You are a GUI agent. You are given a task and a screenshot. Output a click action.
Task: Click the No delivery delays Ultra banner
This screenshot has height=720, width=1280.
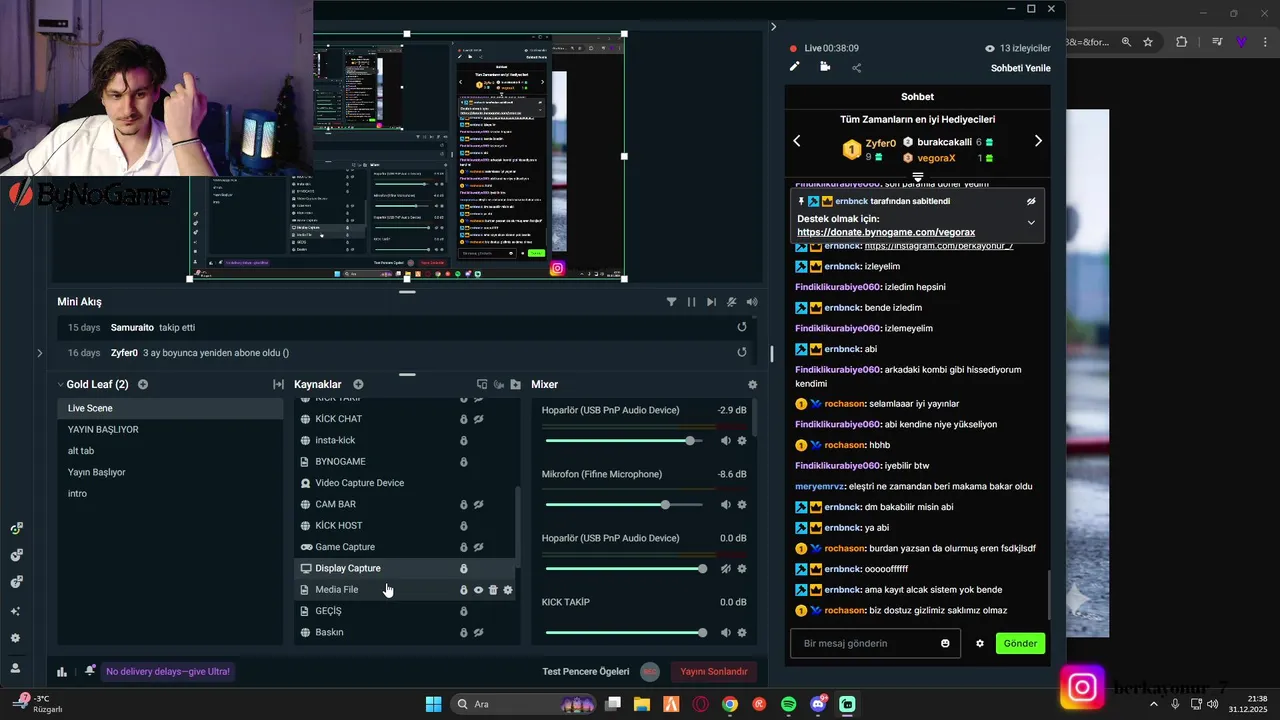pos(168,672)
